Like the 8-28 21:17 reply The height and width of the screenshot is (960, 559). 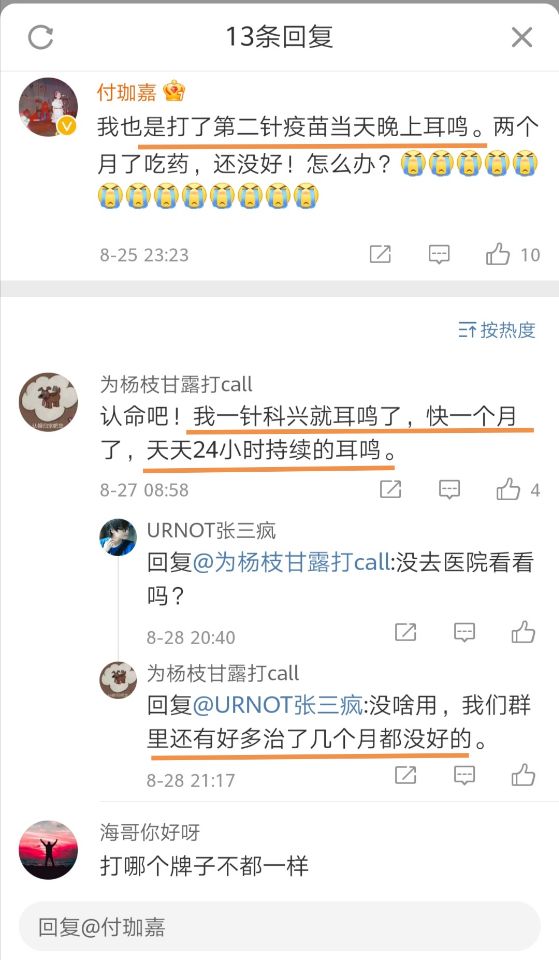523,775
